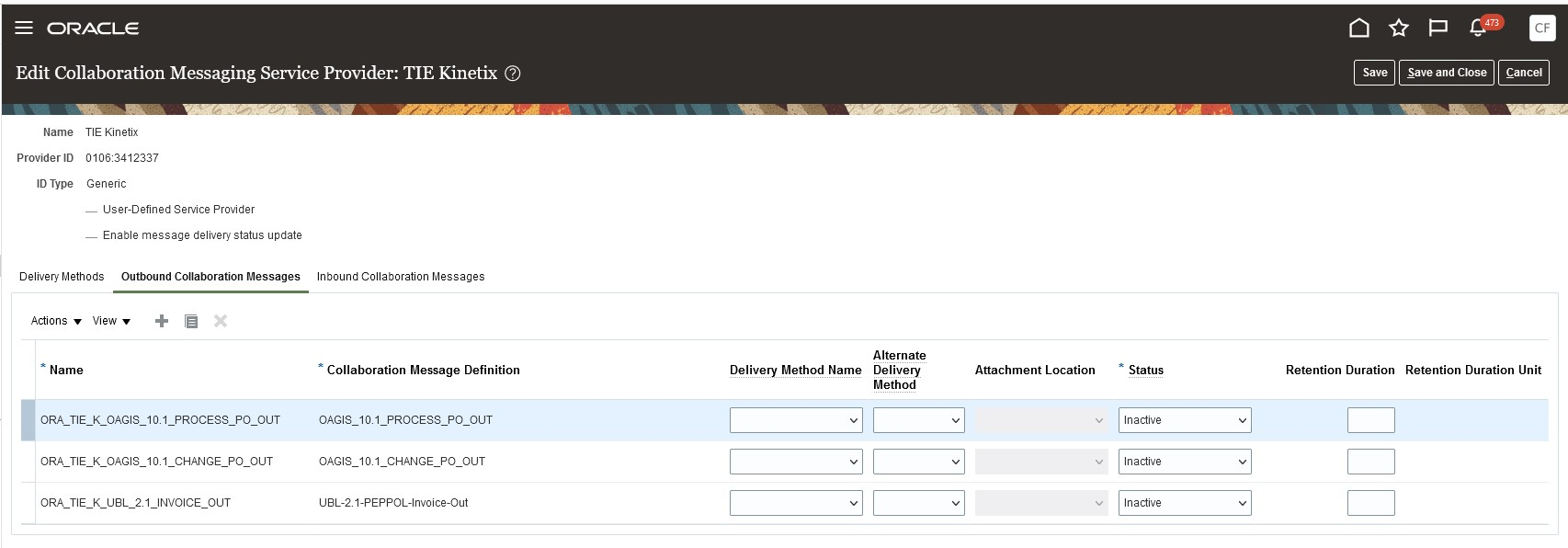Click Attachment Location dropdown for PROCESS_PO_OUT row
This screenshot has height=548, width=1568.
pos(1041,420)
